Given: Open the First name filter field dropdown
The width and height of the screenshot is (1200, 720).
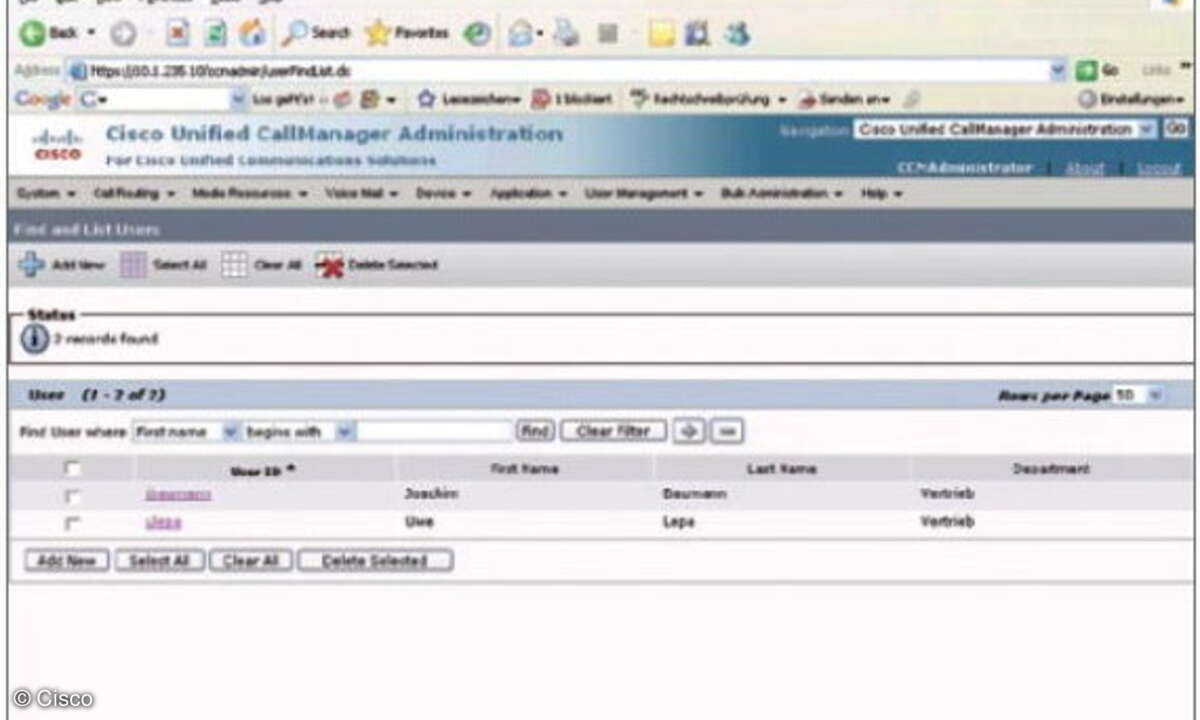Looking at the screenshot, I should click(x=187, y=432).
